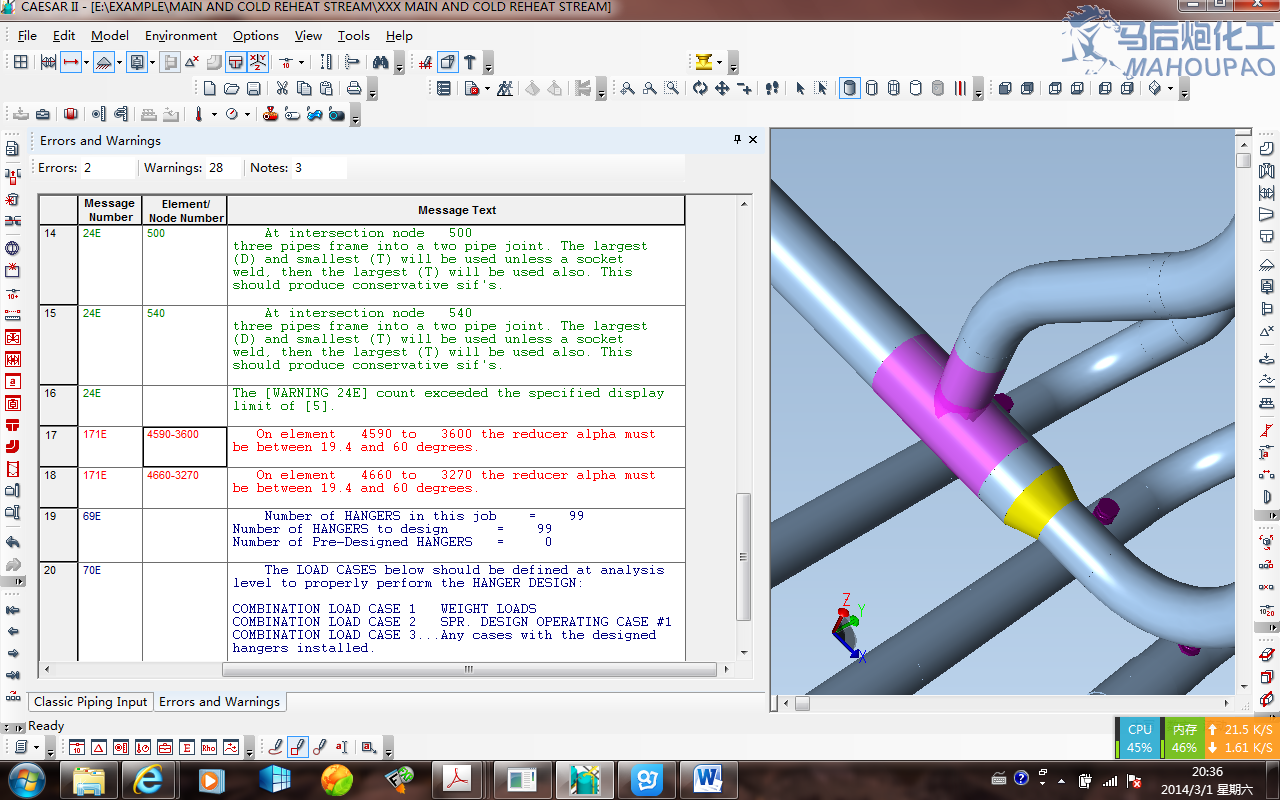
Task: Pin the Errors and Warnings panel
Action: pos(737,140)
